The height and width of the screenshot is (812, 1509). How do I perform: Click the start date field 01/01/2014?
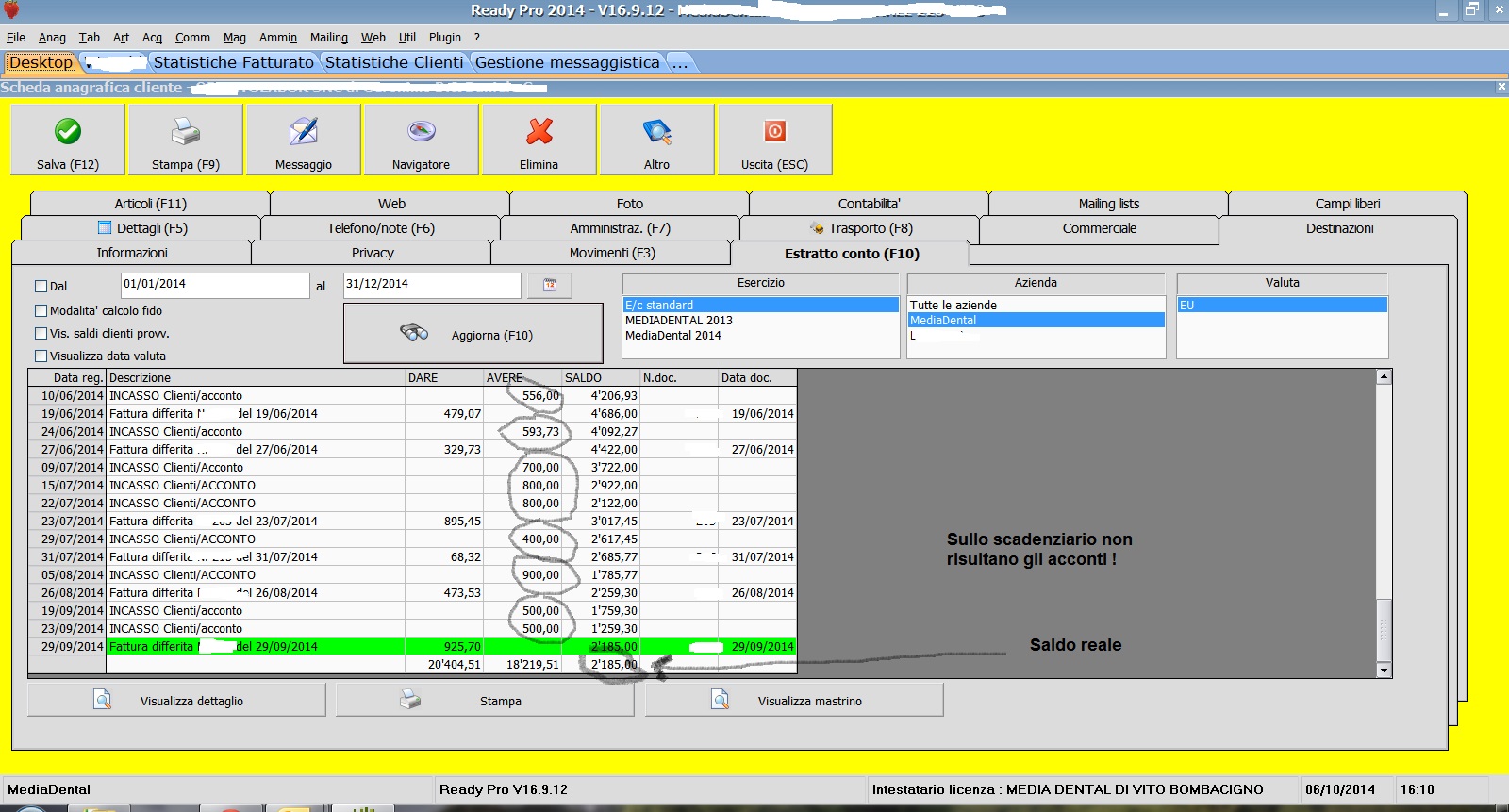point(215,285)
